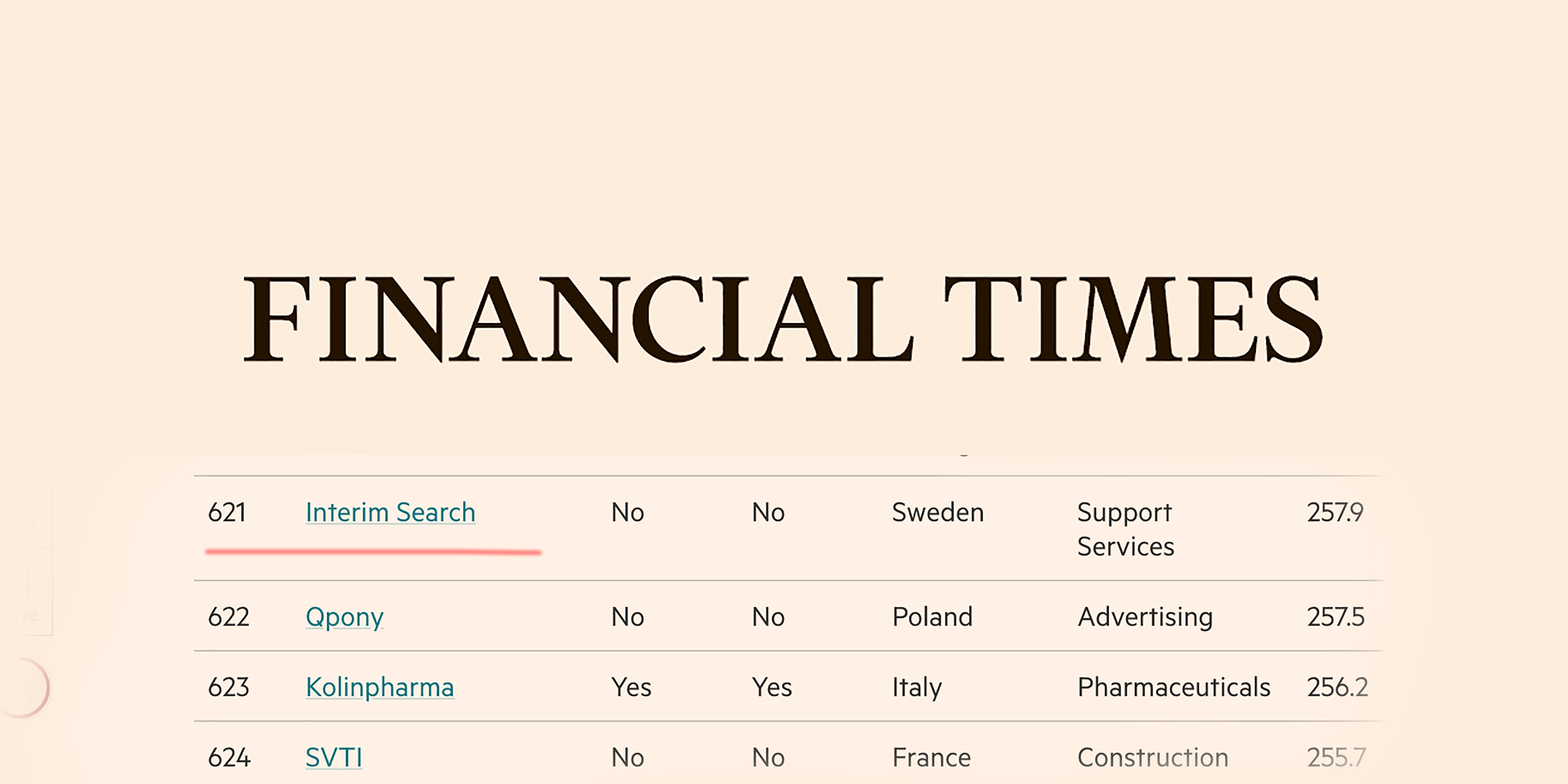Select rank number 622

click(228, 617)
